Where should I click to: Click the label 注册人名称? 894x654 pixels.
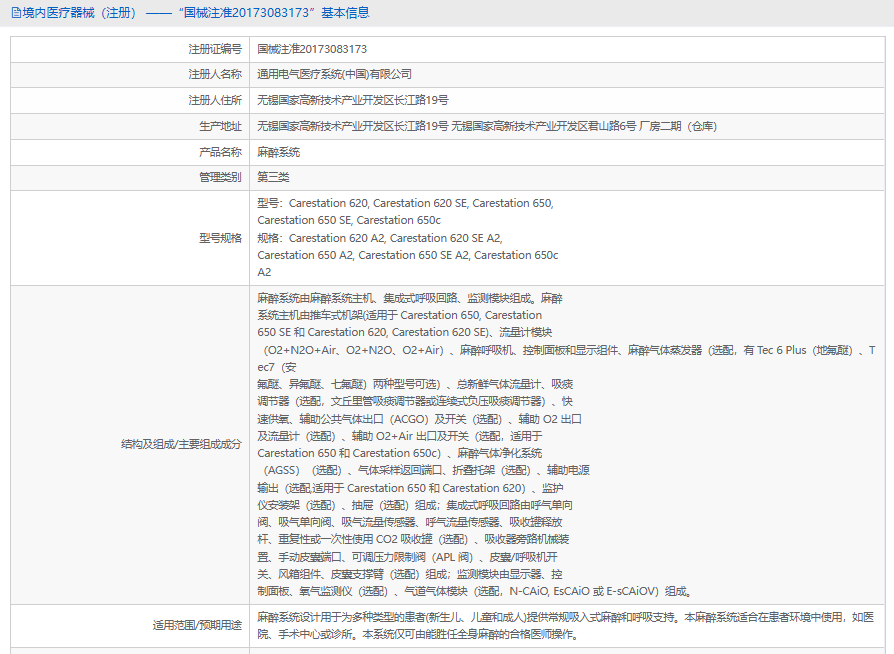[215, 74]
